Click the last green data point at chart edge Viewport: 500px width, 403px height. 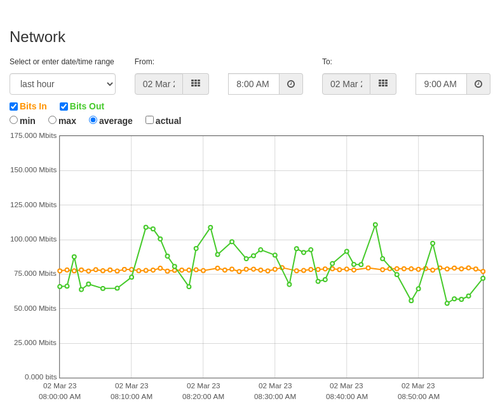coord(483,278)
